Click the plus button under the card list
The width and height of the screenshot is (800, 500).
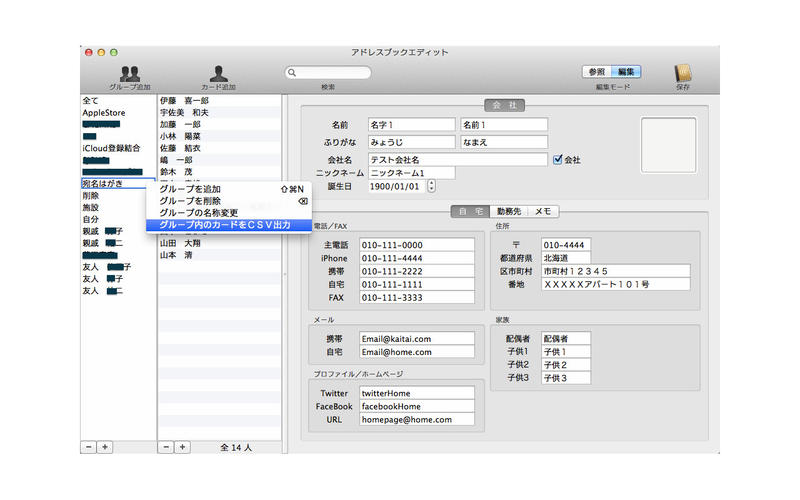pos(182,447)
